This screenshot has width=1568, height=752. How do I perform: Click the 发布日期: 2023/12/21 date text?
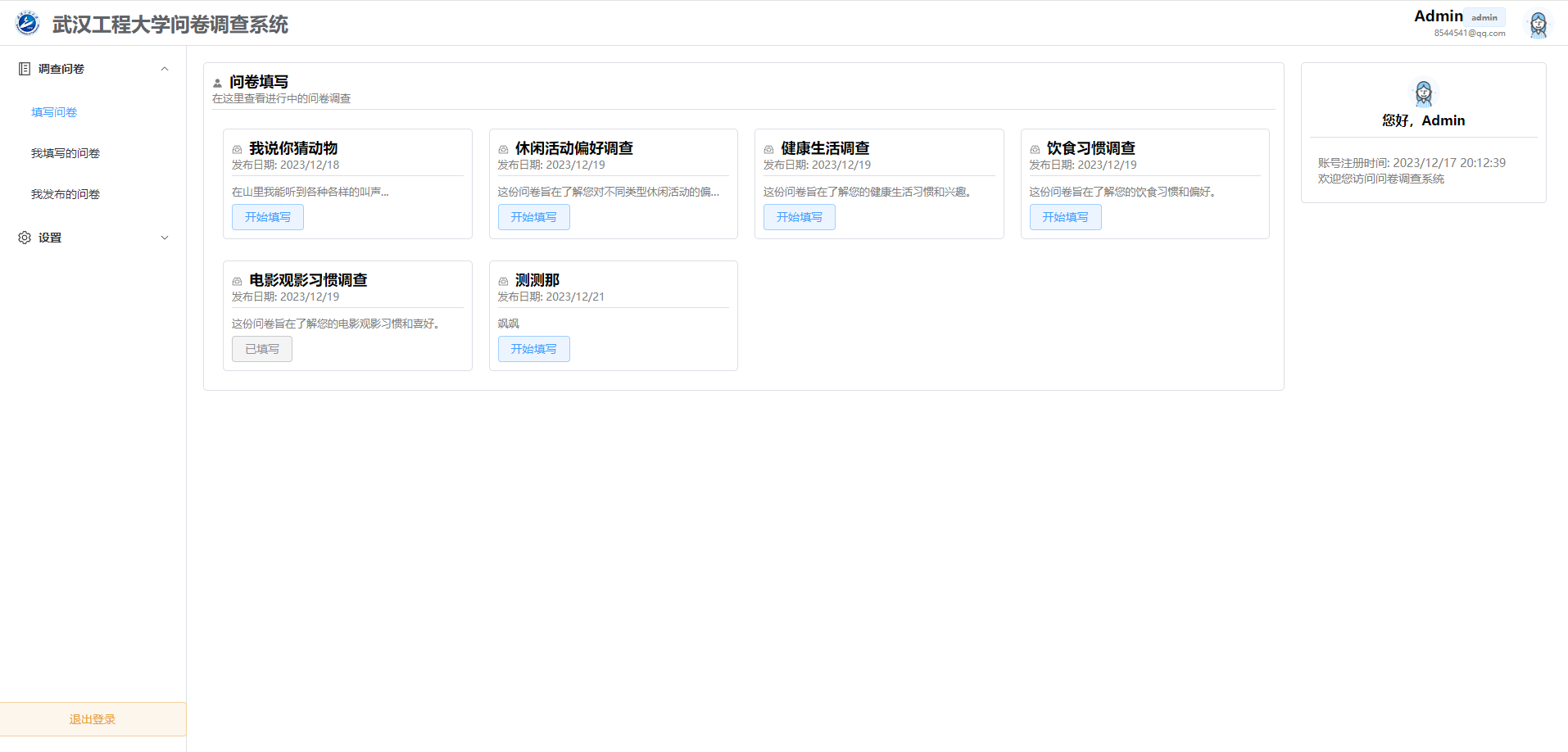pyautogui.click(x=551, y=297)
